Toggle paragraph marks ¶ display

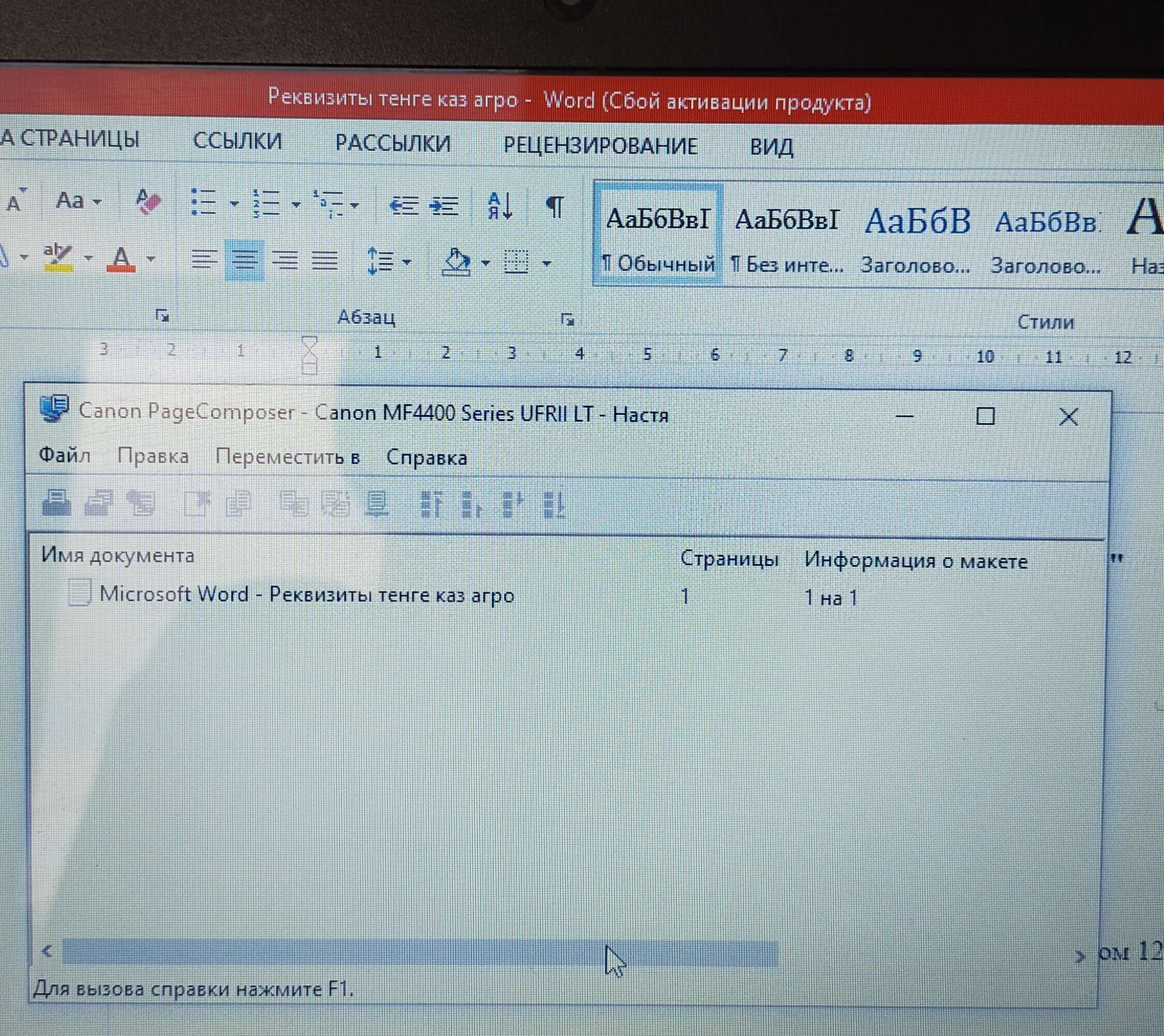pyautogui.click(x=555, y=206)
